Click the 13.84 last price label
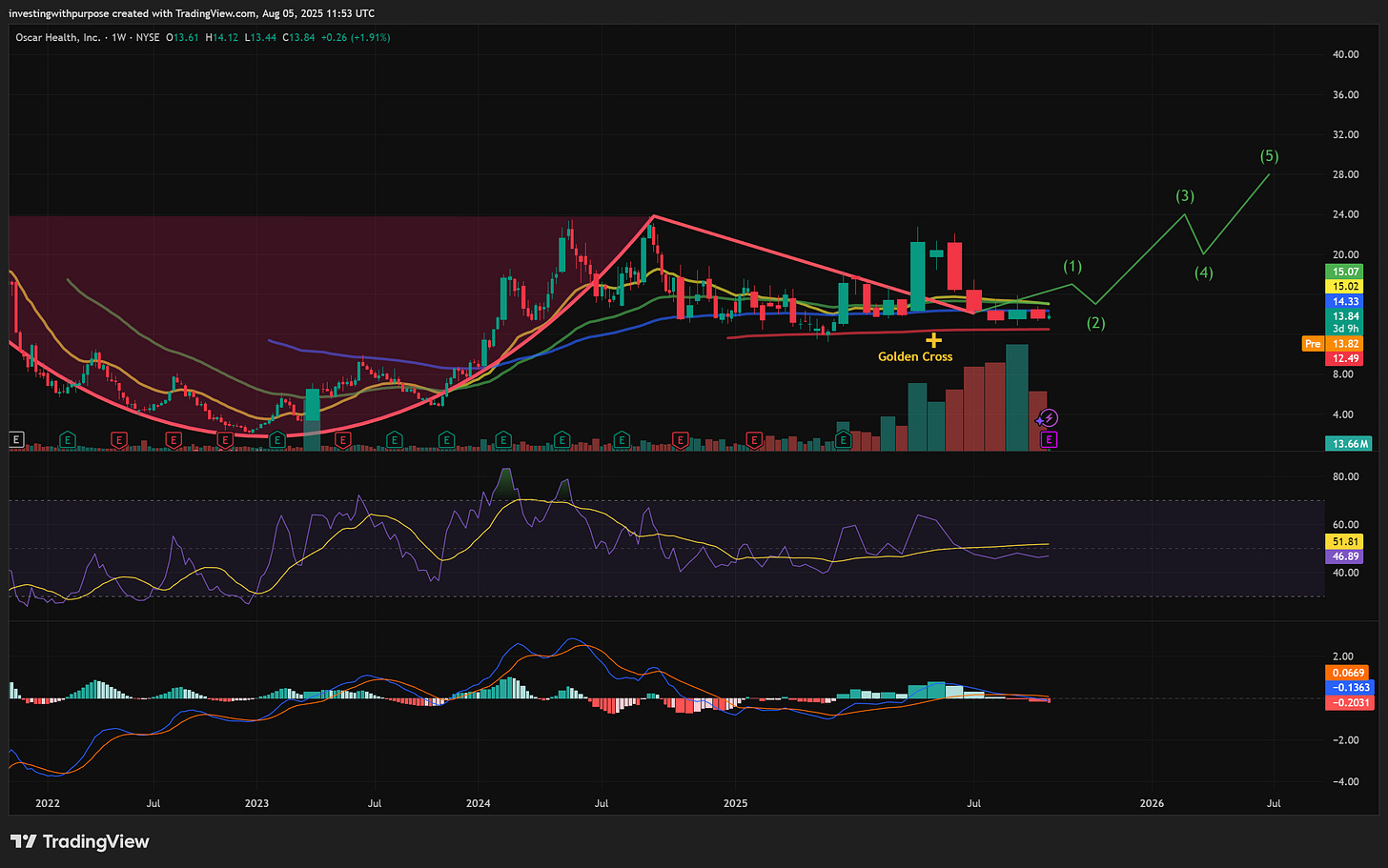 click(1345, 316)
